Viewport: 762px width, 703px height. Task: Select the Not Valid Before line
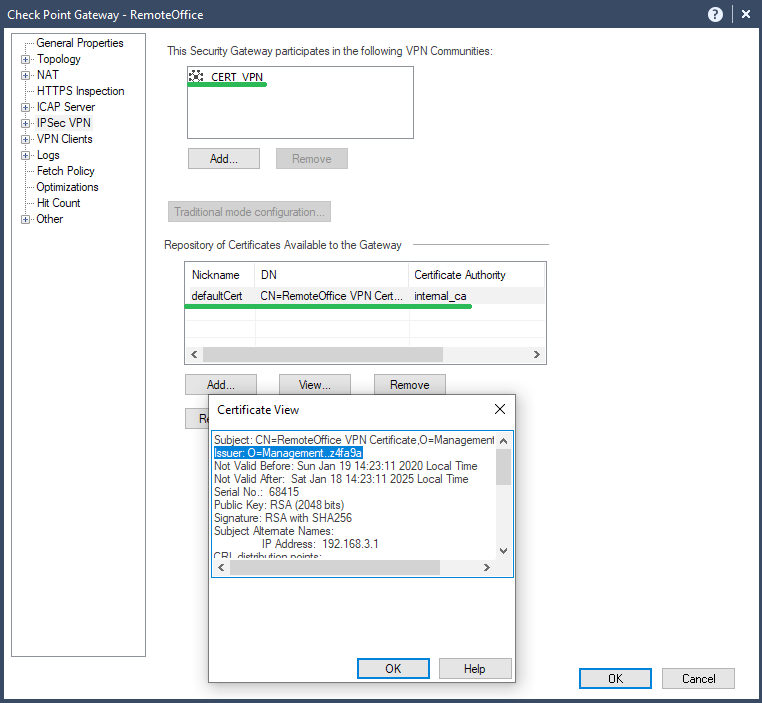point(346,466)
